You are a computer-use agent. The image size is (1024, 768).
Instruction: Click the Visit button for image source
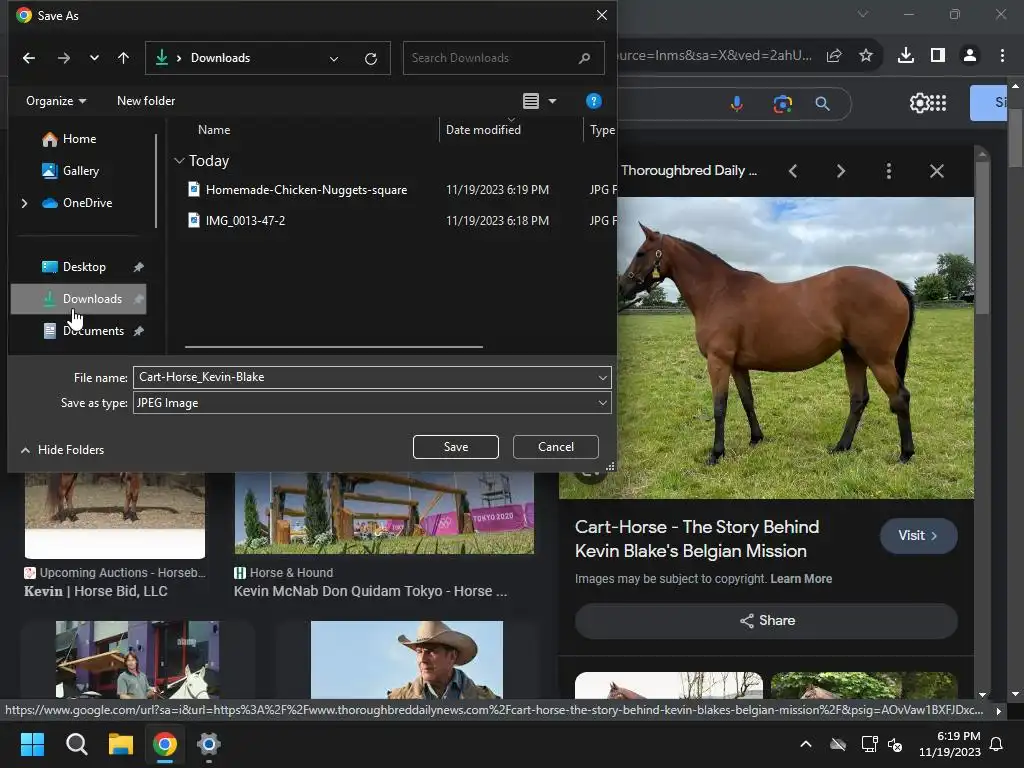click(x=918, y=536)
